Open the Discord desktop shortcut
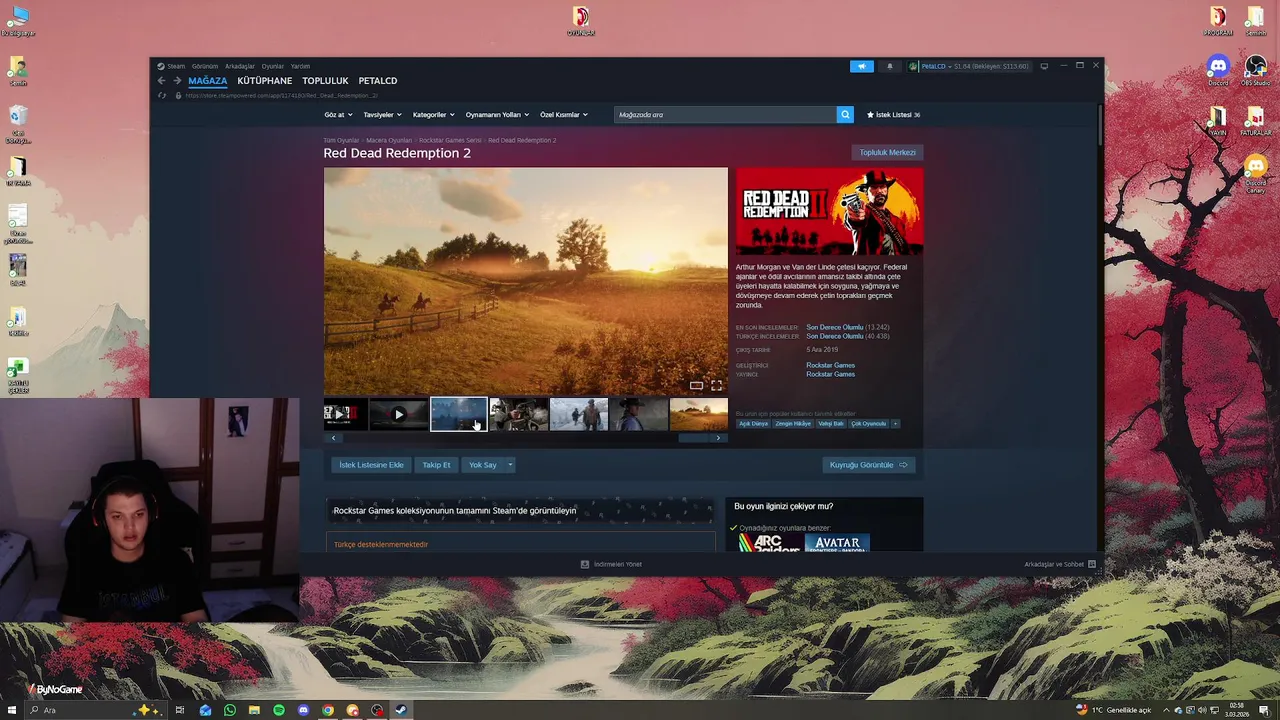 1217,70
